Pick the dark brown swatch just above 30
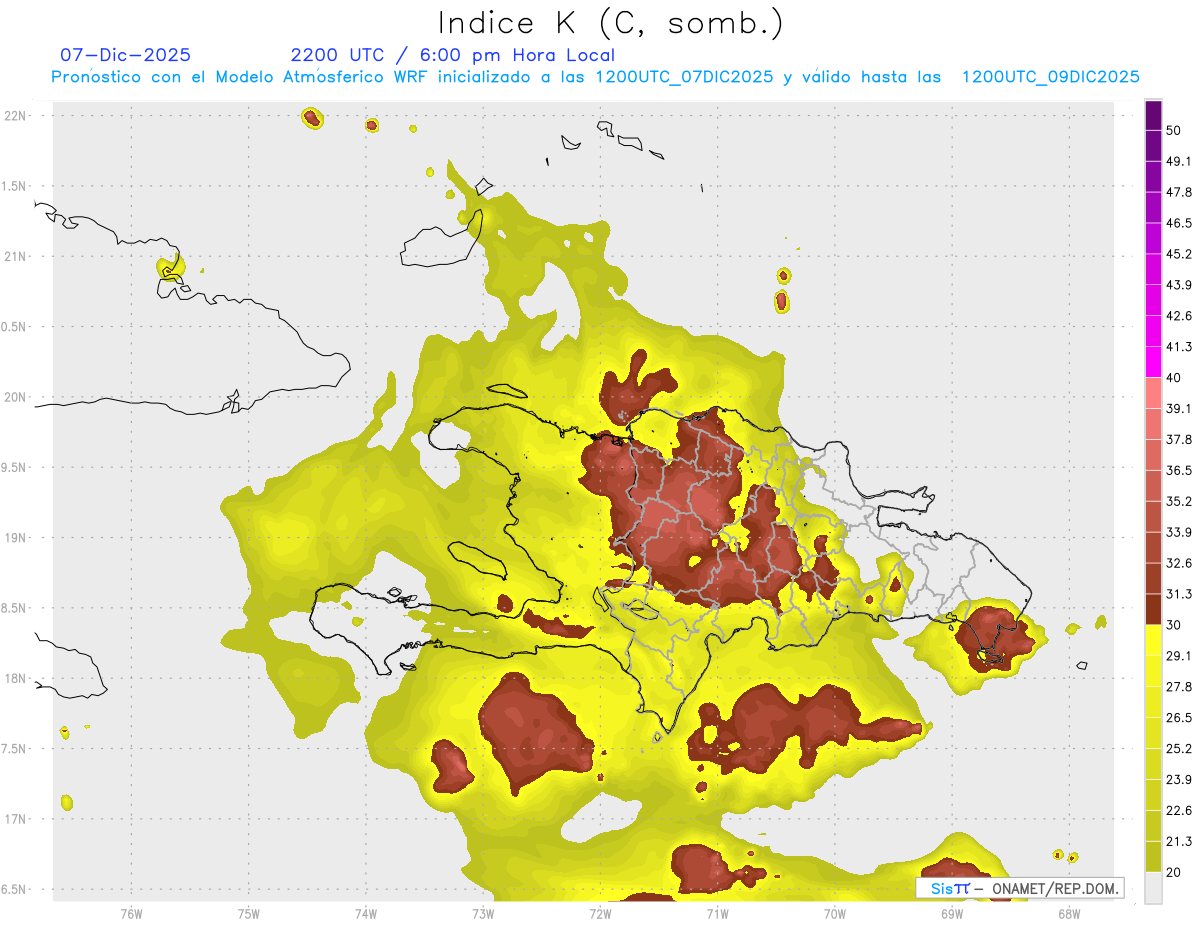This screenshot has width=1200, height=927. (1153, 609)
